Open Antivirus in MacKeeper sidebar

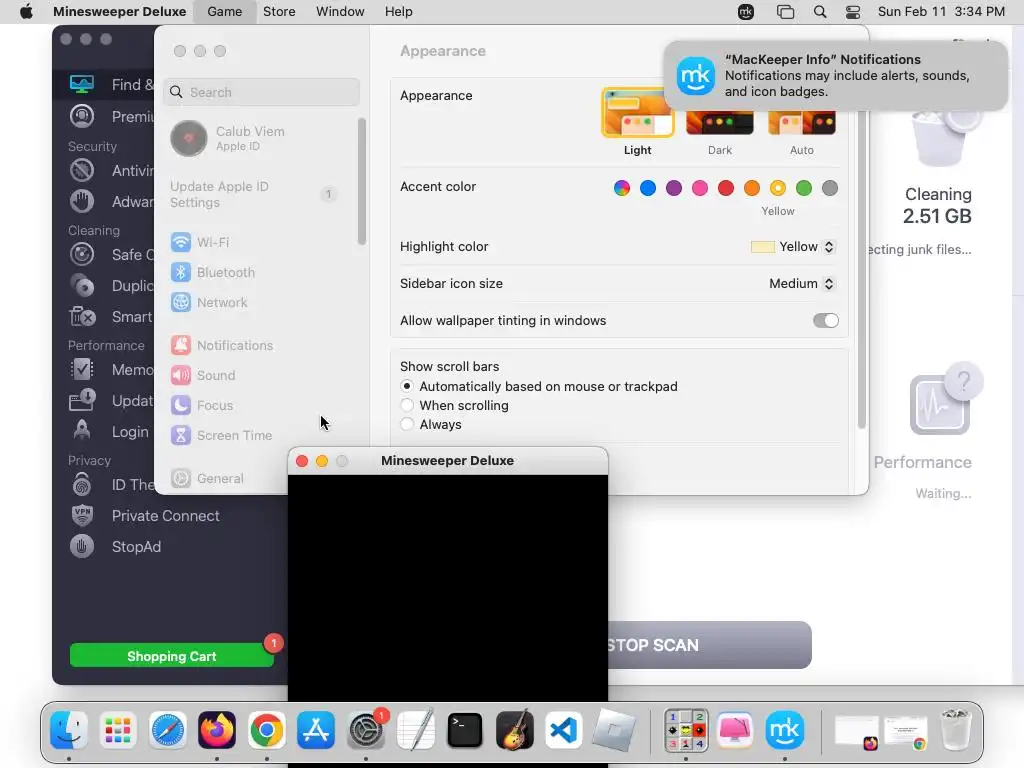pos(111,170)
